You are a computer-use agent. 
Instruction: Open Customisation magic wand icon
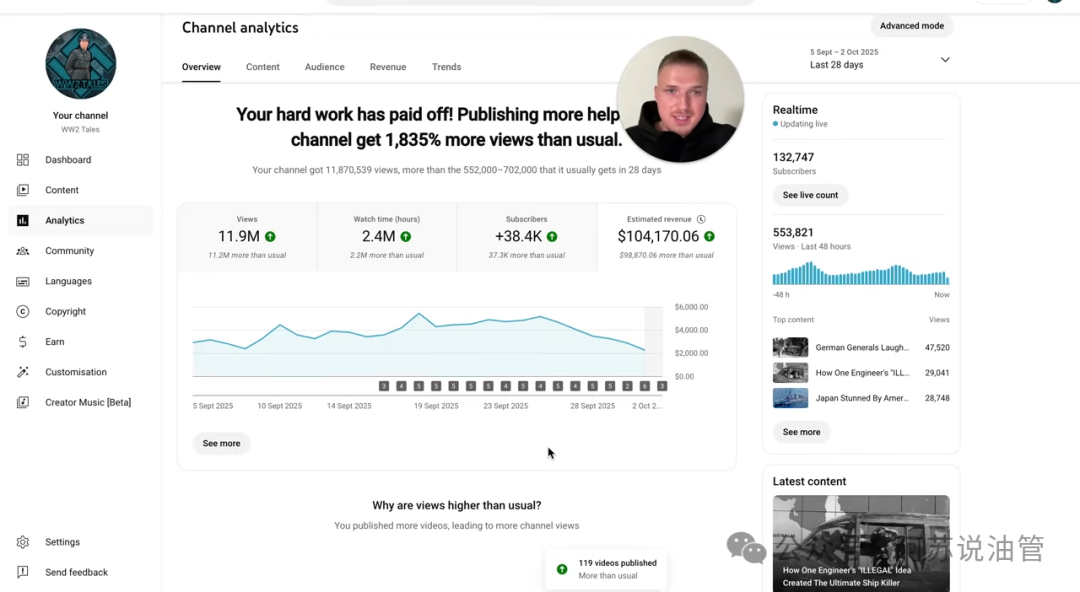pyautogui.click(x=23, y=372)
